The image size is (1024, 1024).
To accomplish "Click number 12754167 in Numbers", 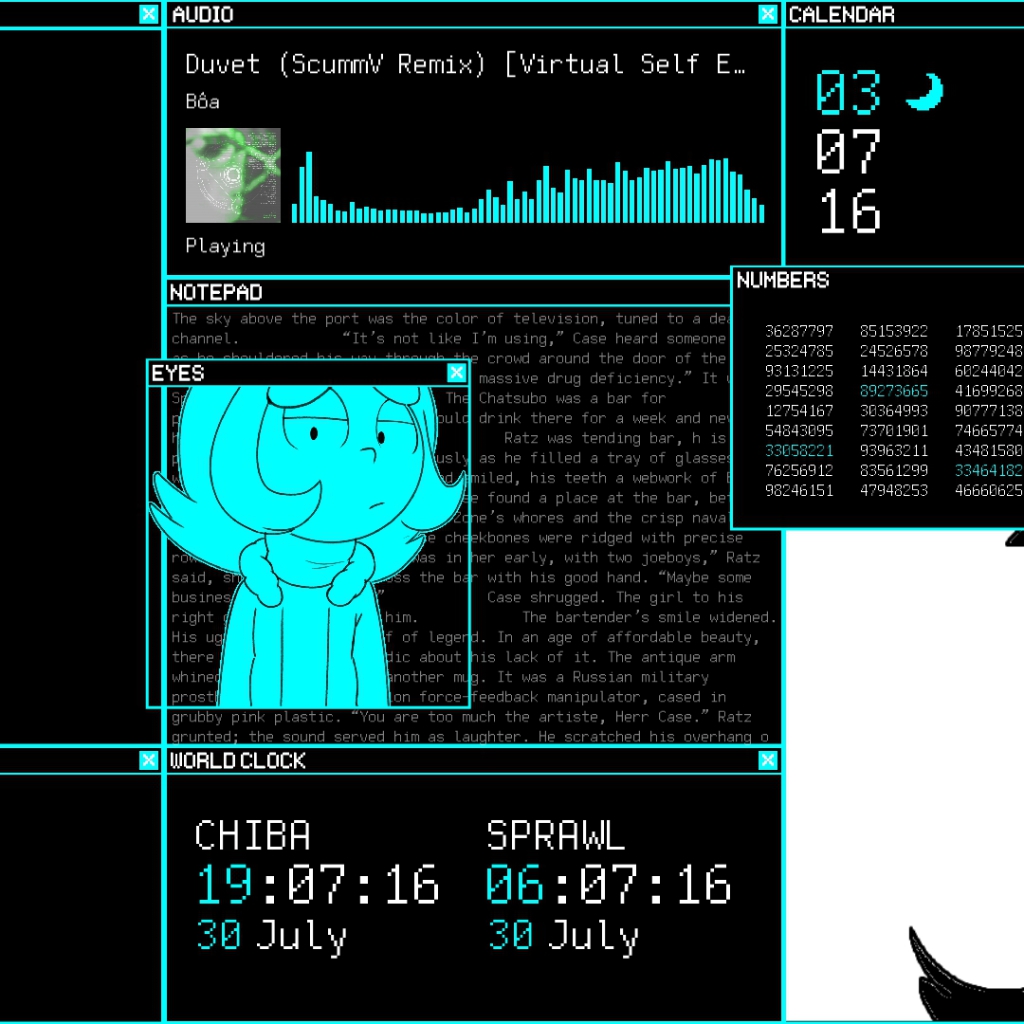I will coord(799,411).
